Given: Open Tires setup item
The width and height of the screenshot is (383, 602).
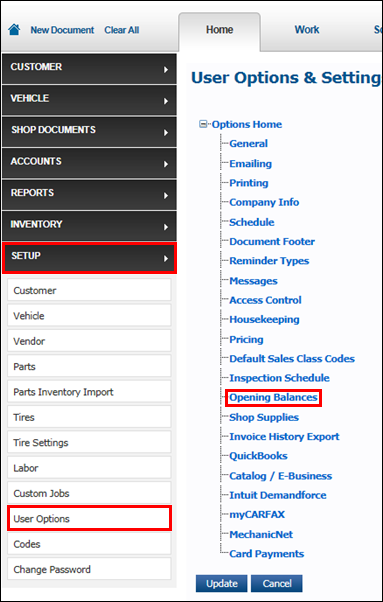Looking at the screenshot, I should 89,417.
